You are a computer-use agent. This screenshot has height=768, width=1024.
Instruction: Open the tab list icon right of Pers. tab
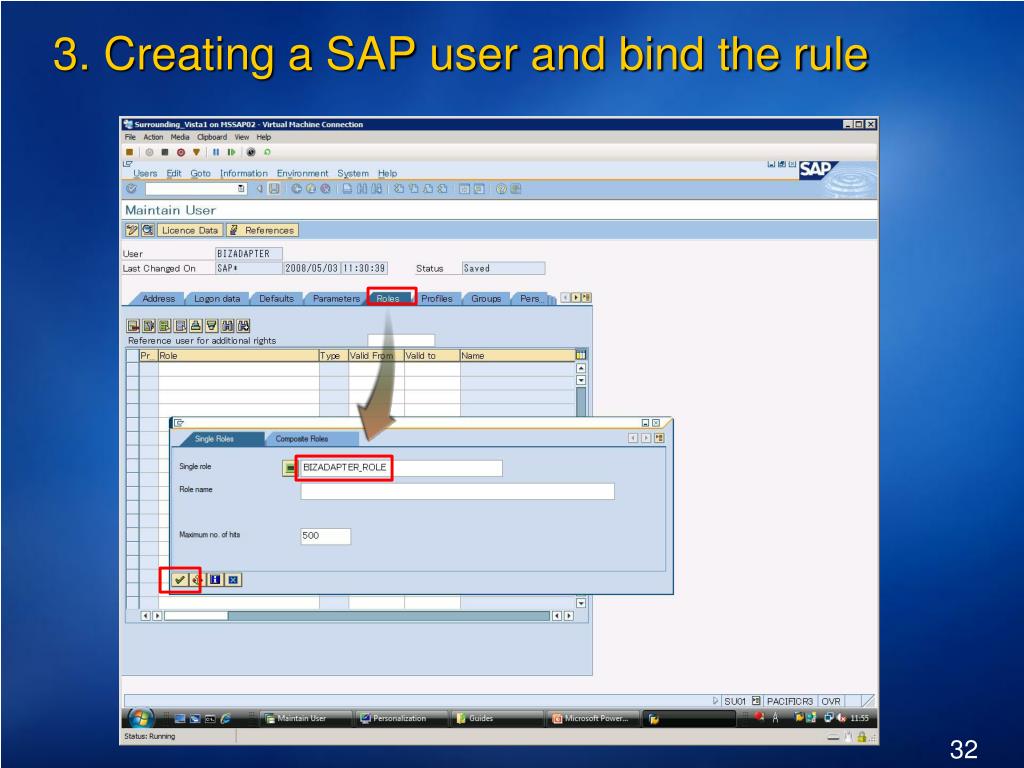coord(586,298)
